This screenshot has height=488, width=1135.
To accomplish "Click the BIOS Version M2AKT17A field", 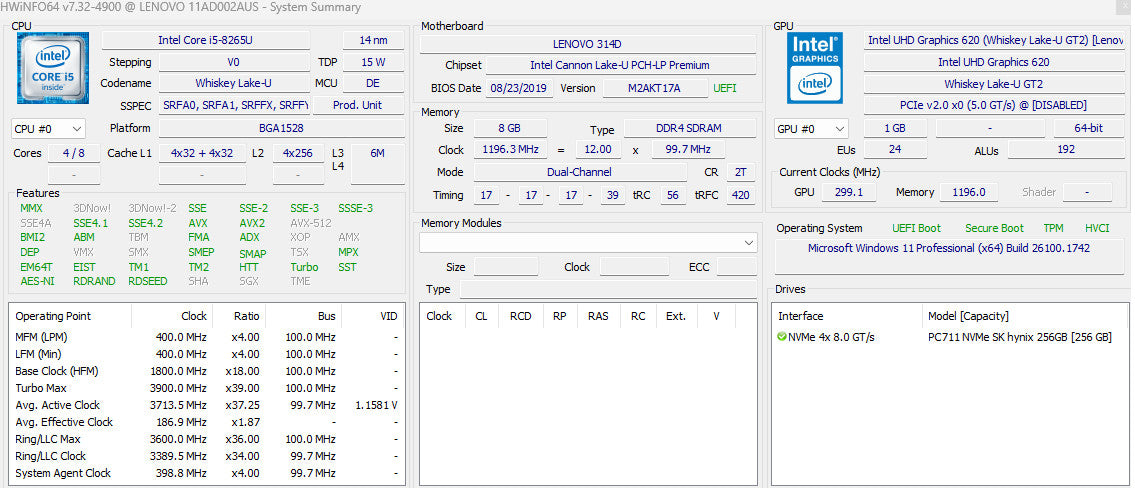I will coord(654,88).
